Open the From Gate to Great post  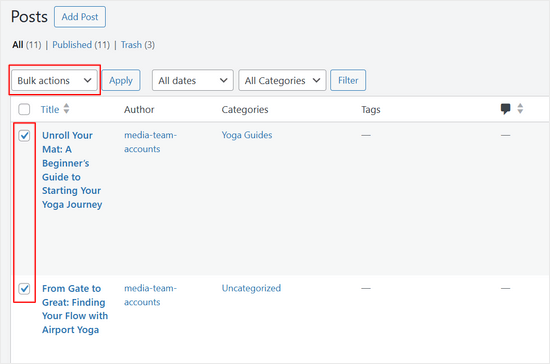click(x=75, y=309)
